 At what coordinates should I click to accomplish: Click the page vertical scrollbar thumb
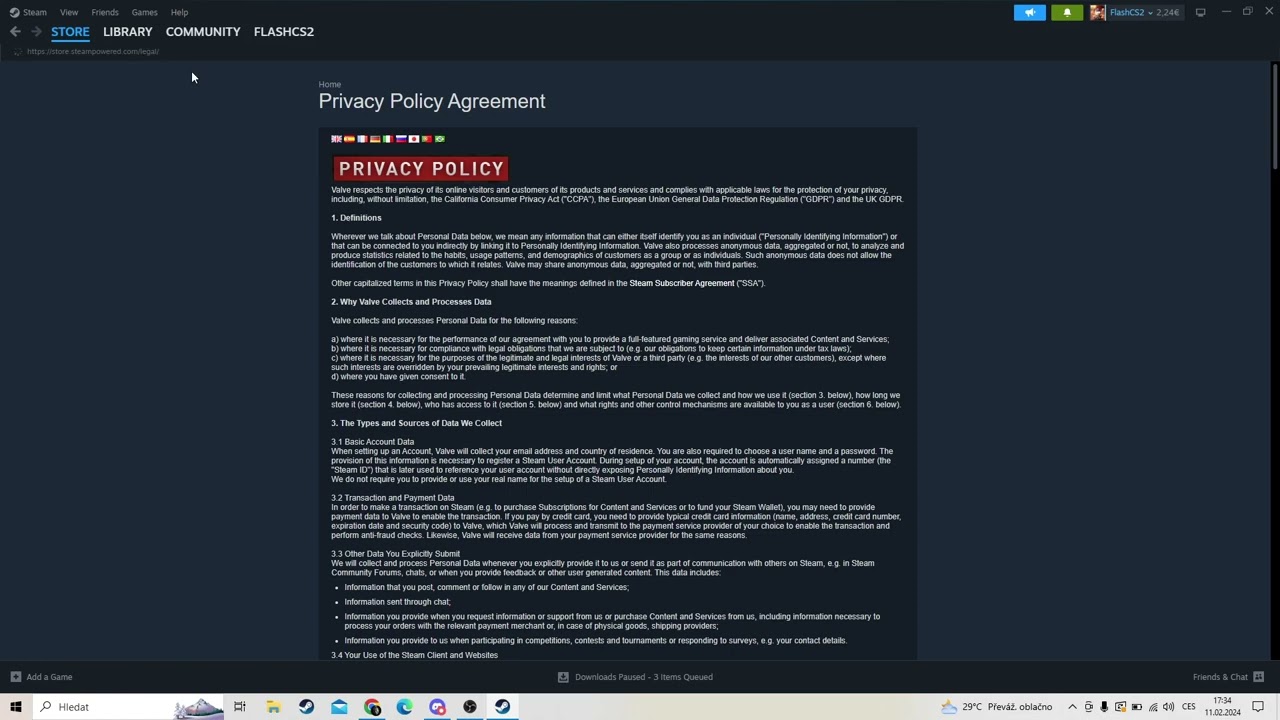(x=1274, y=115)
